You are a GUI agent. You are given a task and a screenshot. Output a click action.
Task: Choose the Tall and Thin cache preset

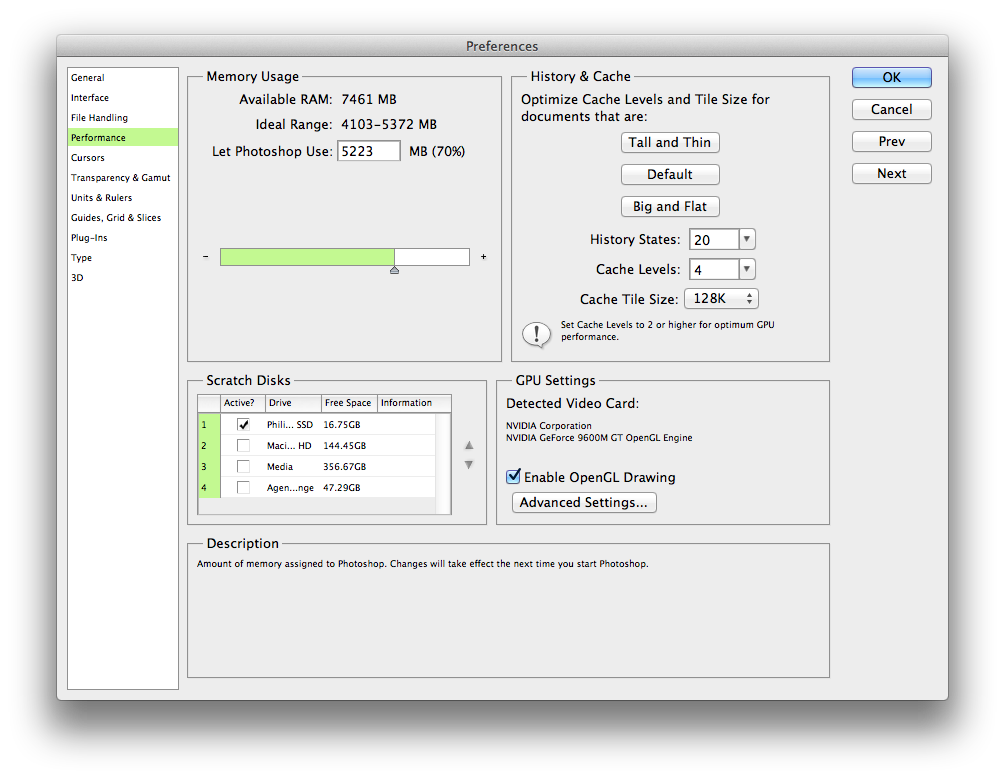(670, 142)
